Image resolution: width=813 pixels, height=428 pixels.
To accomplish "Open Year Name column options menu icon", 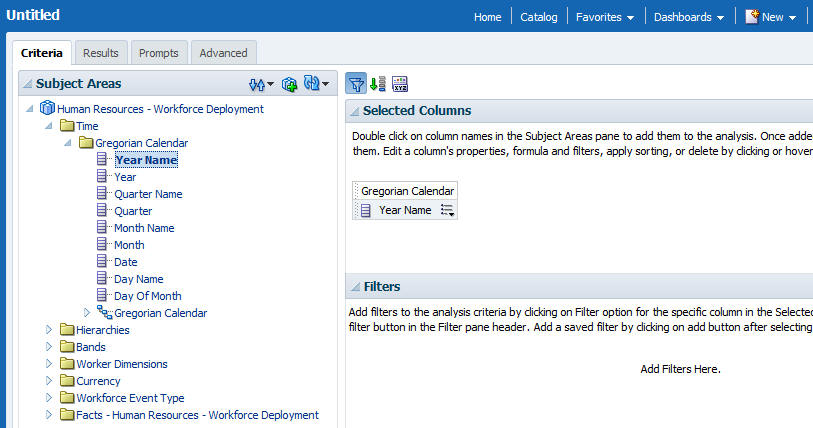I will click(x=447, y=210).
